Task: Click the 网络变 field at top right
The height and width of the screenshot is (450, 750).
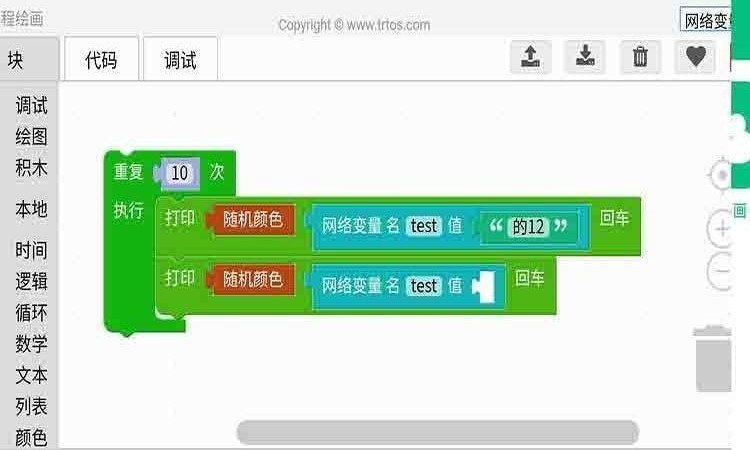Action: click(x=706, y=21)
